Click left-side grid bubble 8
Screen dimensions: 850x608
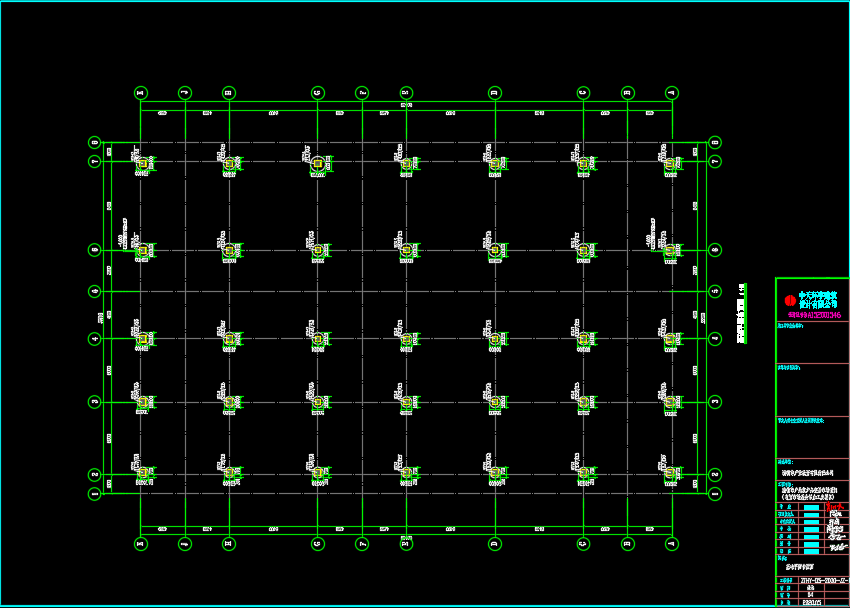(95, 143)
